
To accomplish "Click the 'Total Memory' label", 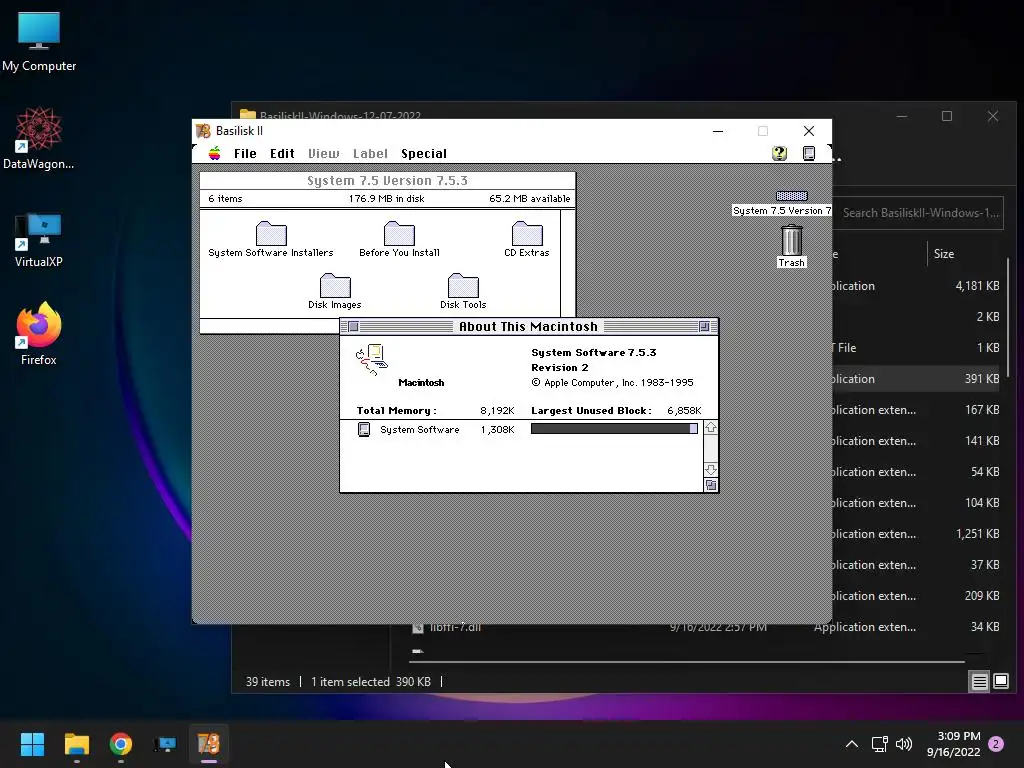I will point(396,411).
